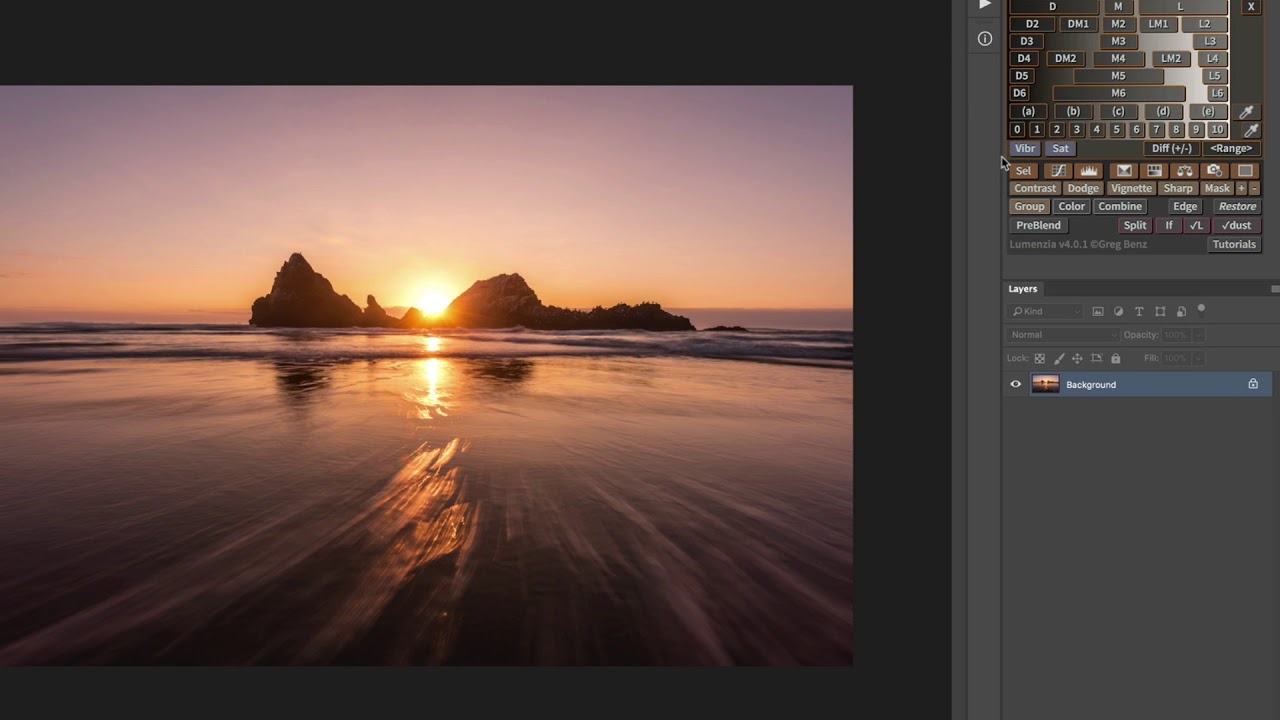The width and height of the screenshot is (1280, 720).
Task: Click the adjustment layer filter icon
Action: 1118,311
